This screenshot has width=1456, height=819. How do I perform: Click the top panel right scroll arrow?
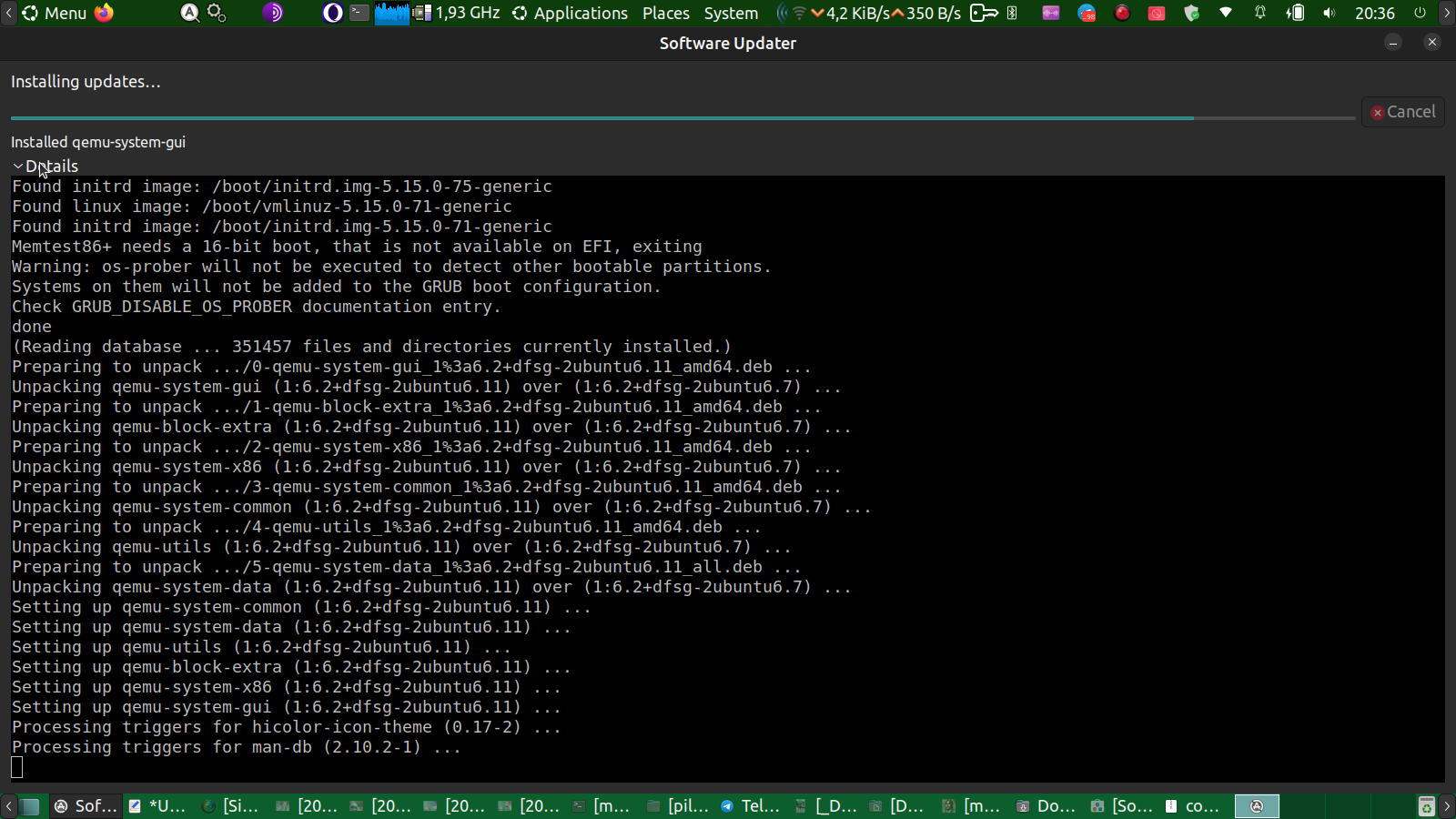pos(1447,13)
